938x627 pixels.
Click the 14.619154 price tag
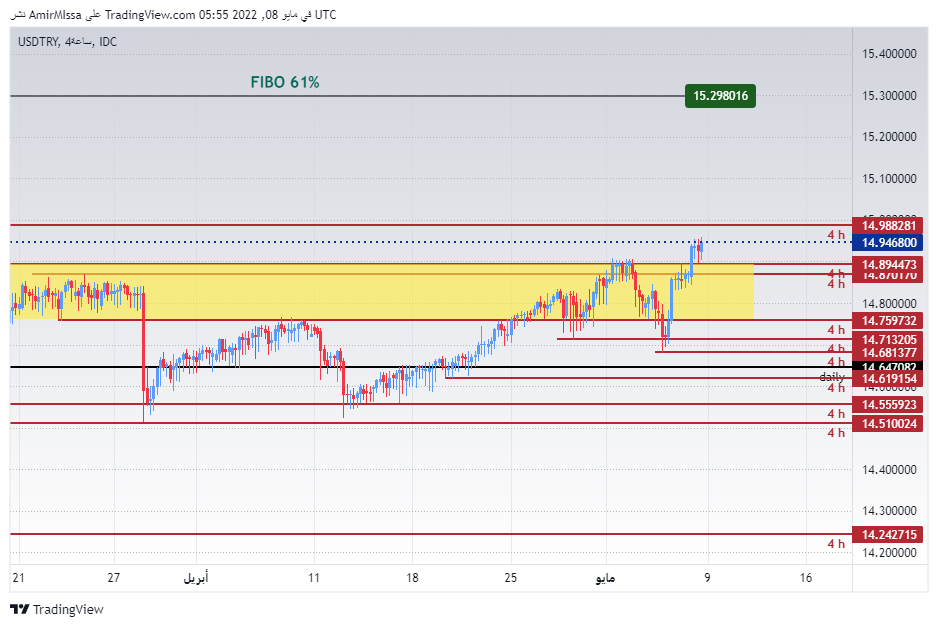click(888, 378)
